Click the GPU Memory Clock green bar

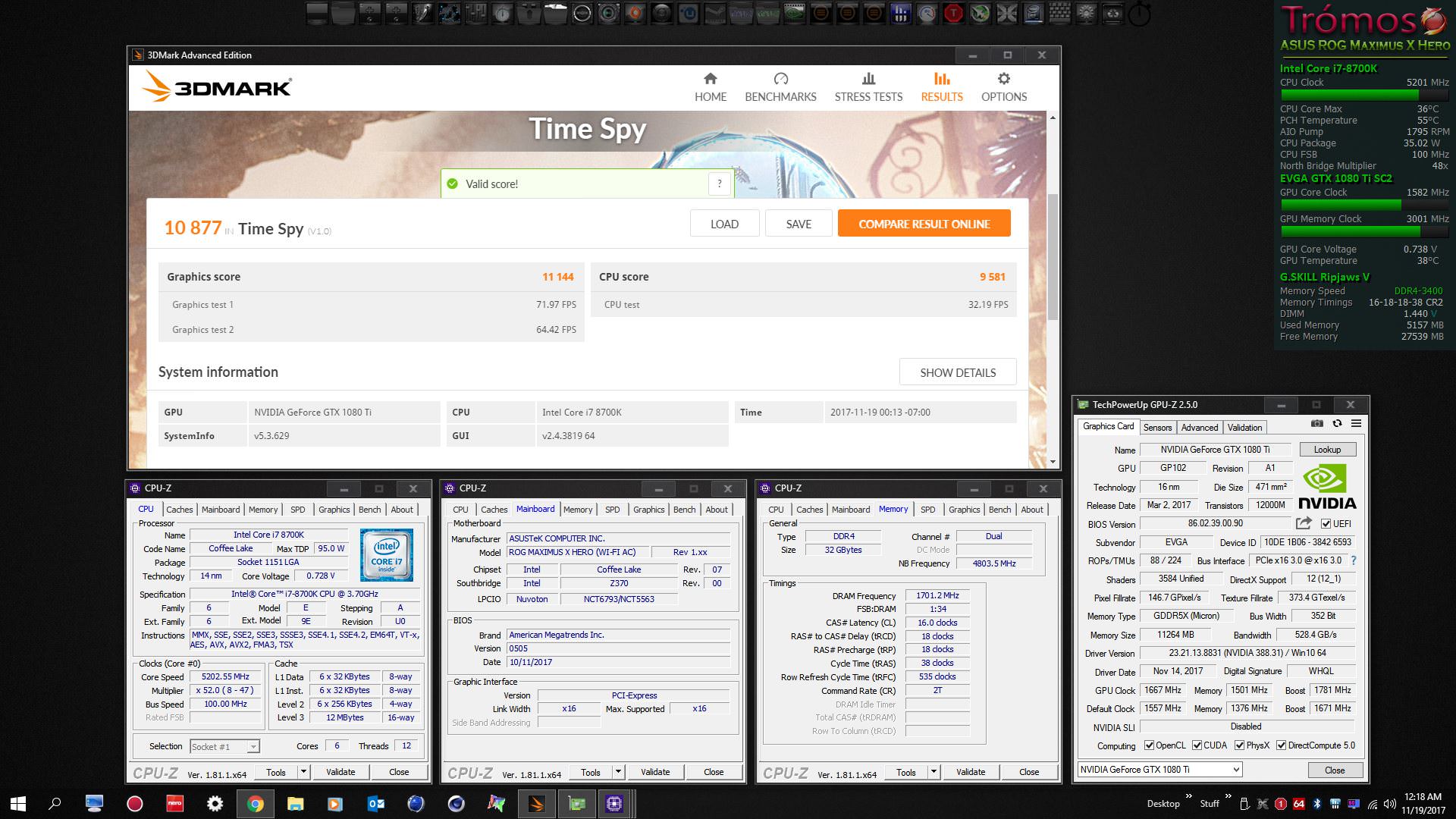pyautogui.click(x=1364, y=231)
